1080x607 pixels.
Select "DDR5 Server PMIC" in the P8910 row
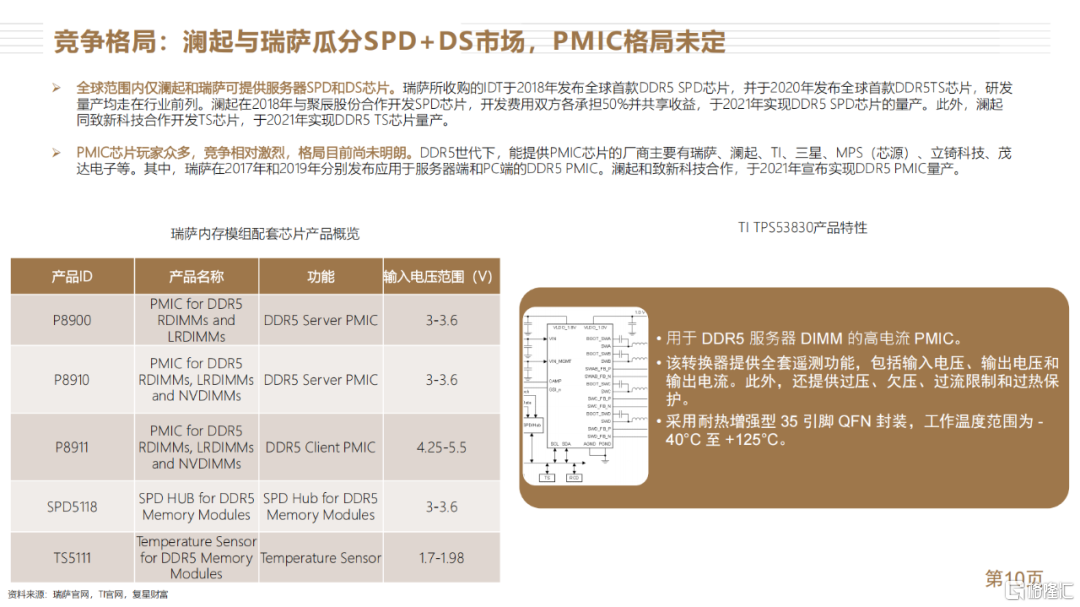(320, 380)
